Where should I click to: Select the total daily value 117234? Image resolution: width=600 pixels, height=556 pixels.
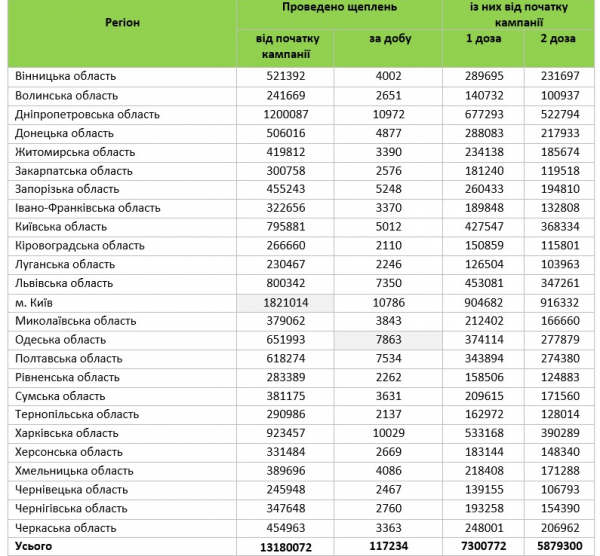coord(389,547)
